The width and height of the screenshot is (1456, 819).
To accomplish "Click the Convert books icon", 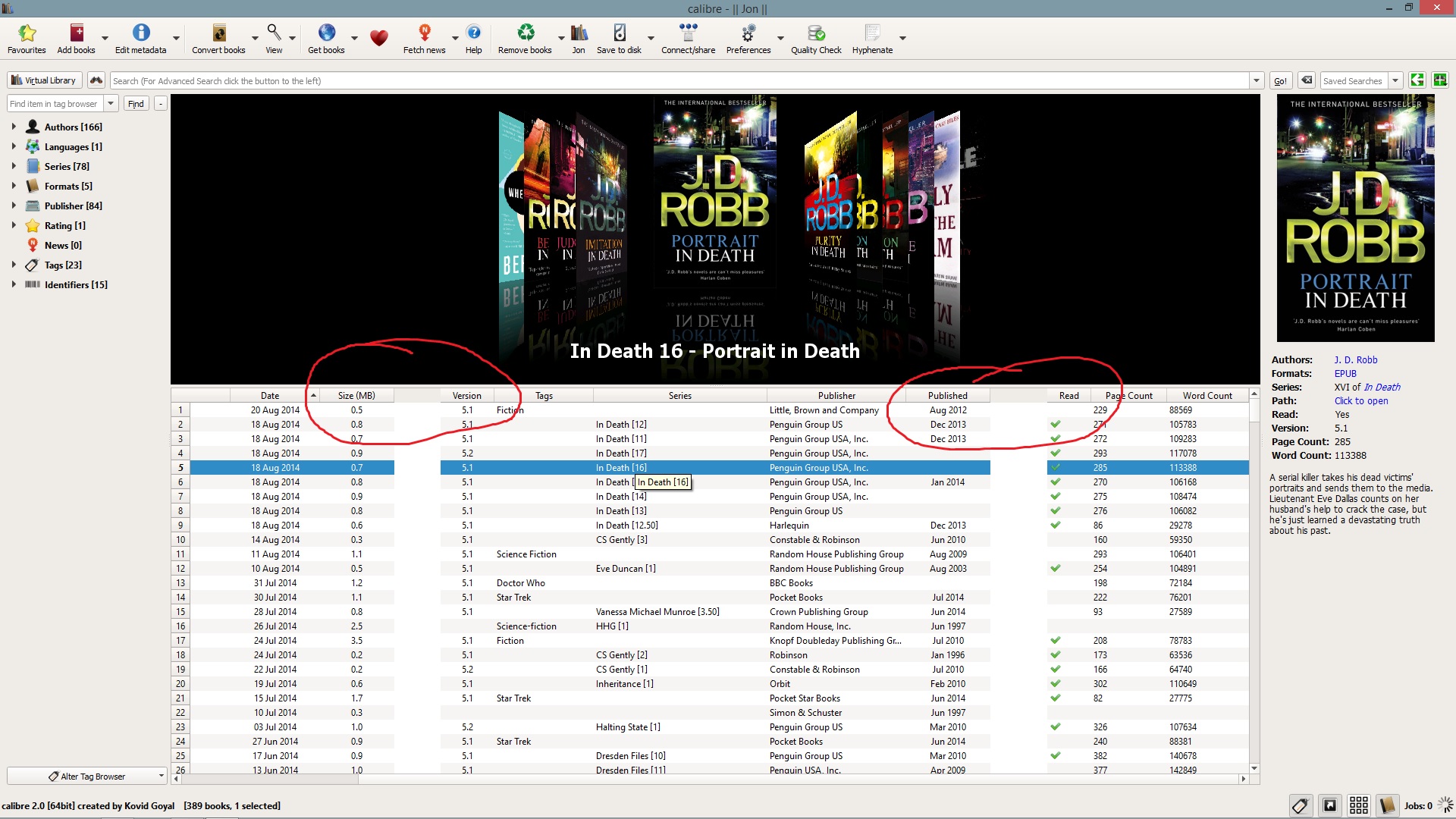I will click(218, 33).
